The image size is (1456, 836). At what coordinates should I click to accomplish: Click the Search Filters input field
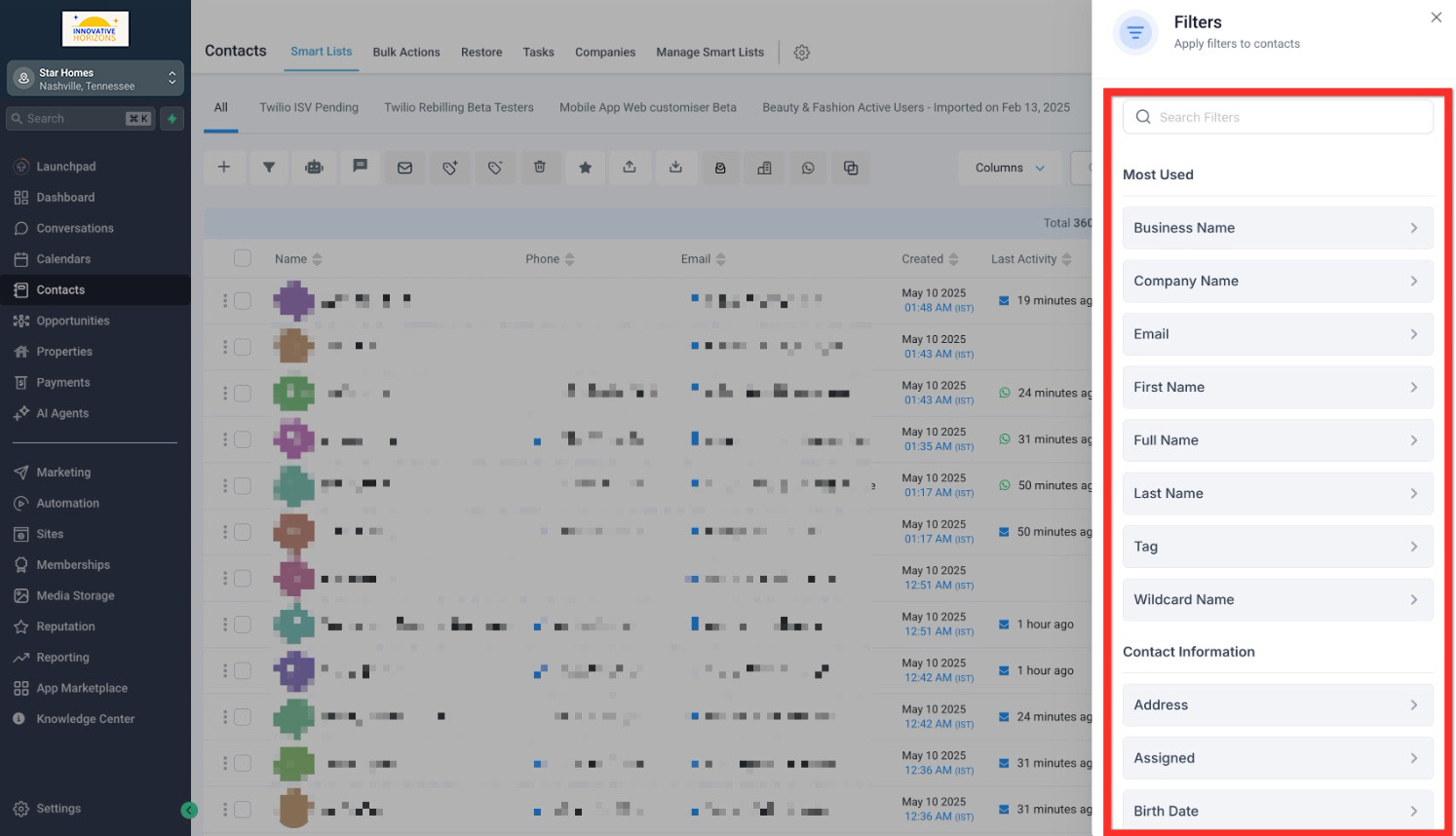coord(1278,117)
